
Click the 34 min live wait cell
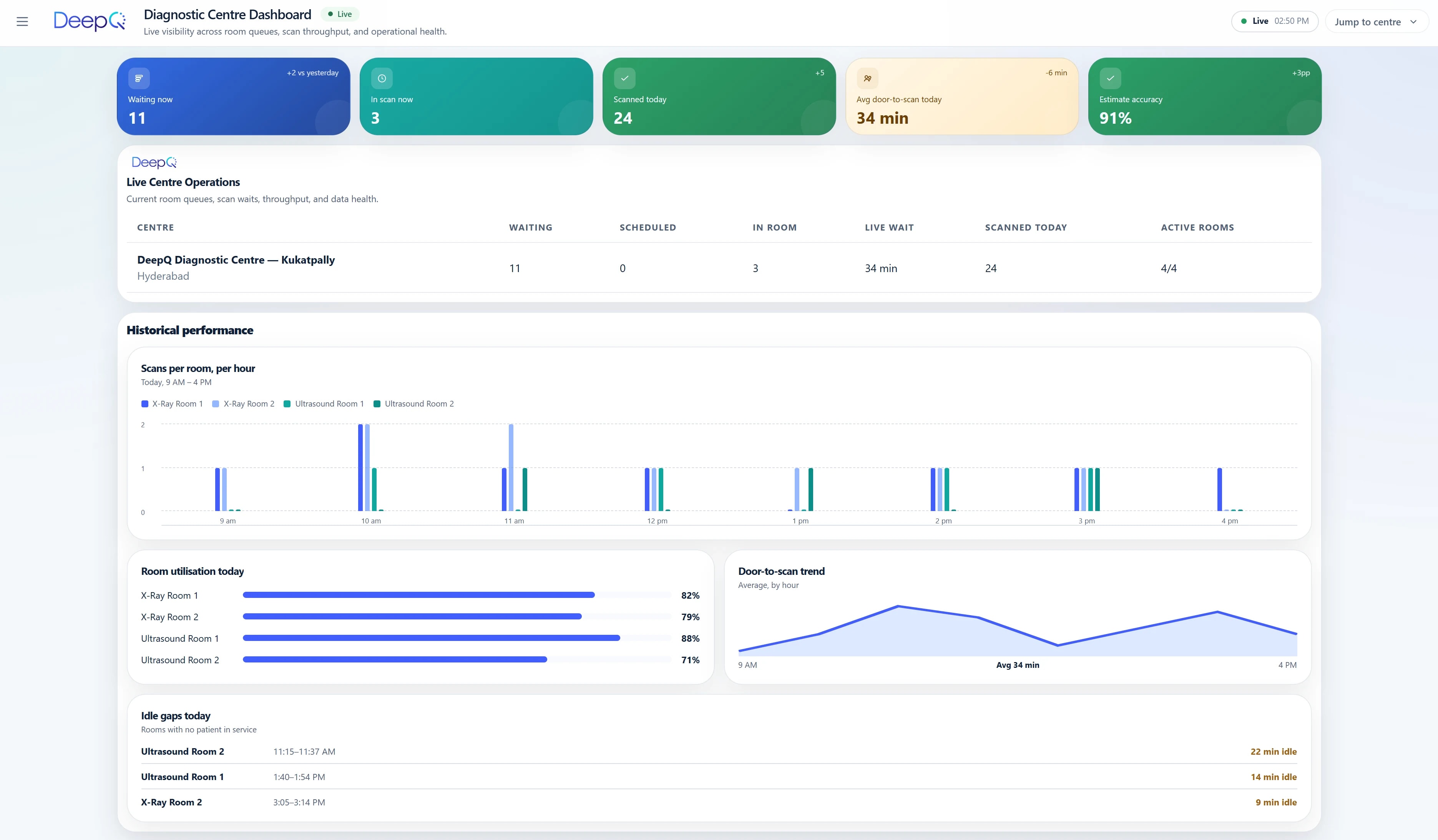pos(880,268)
